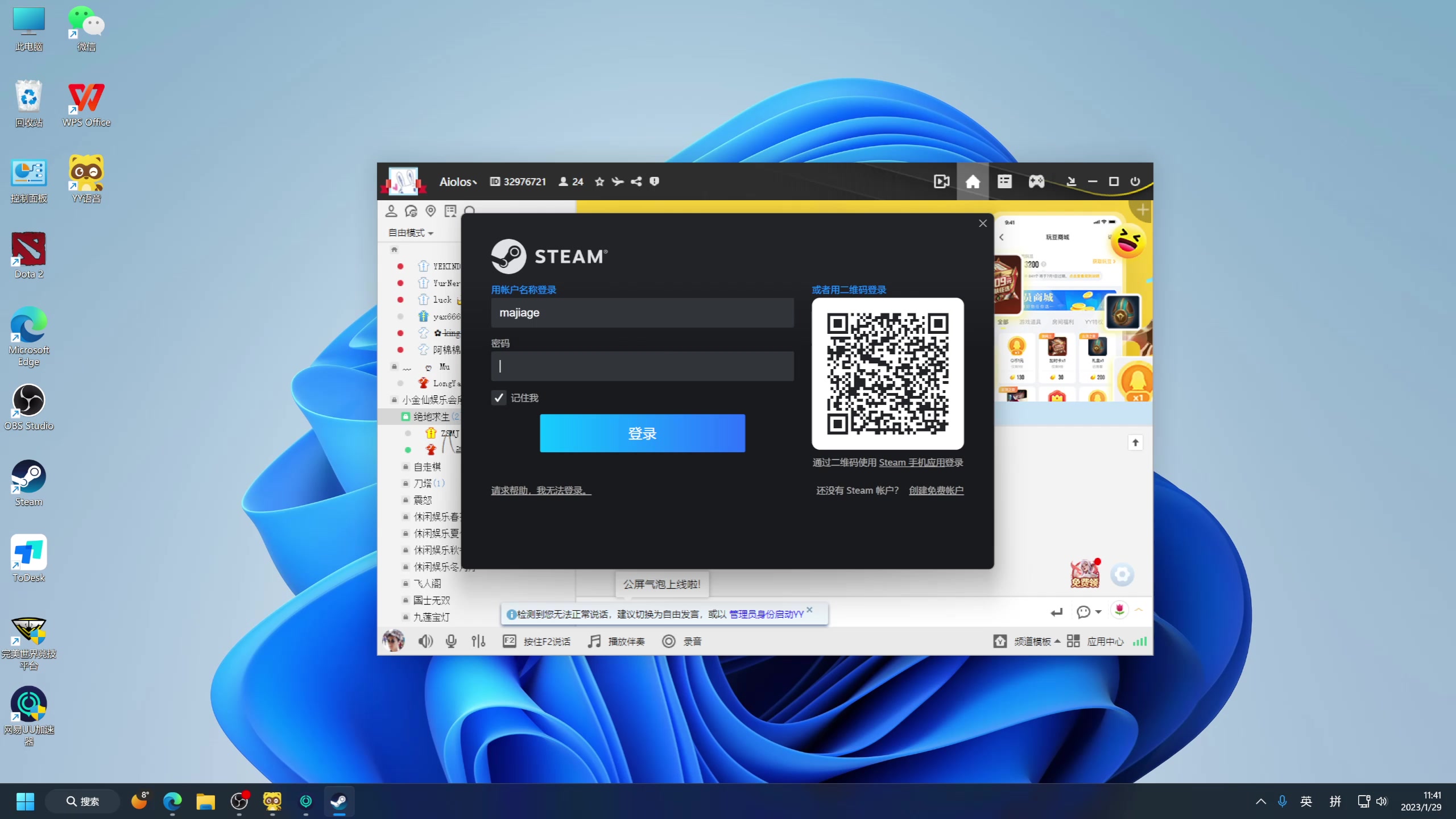Click the location pin icon in YY

coord(431,212)
